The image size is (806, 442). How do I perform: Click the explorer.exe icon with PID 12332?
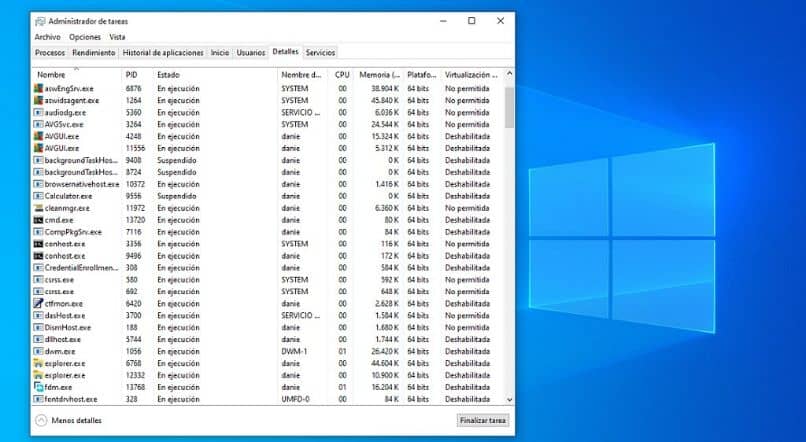(x=38, y=375)
